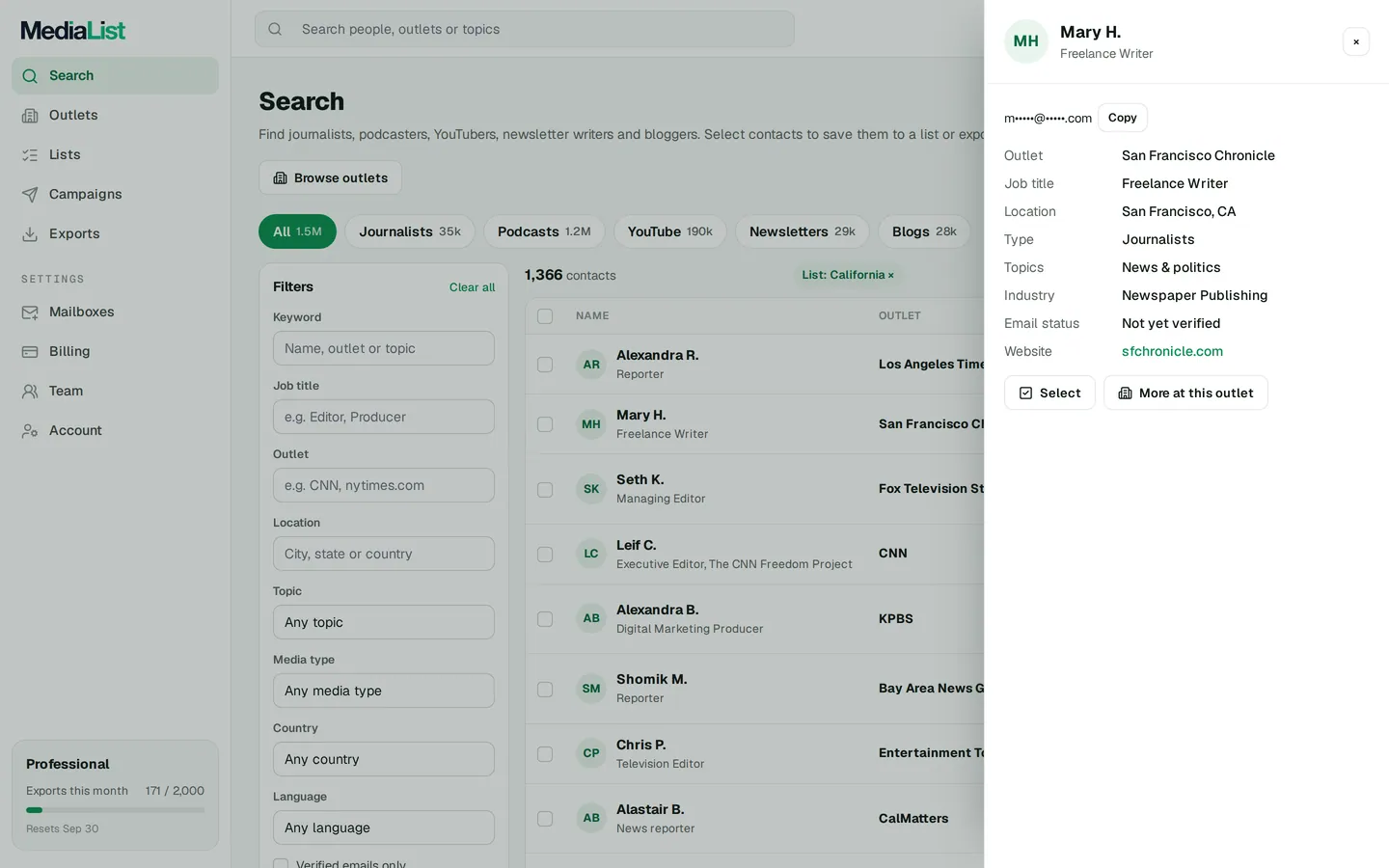Open the sfchronicle.com website link

[1172, 351]
